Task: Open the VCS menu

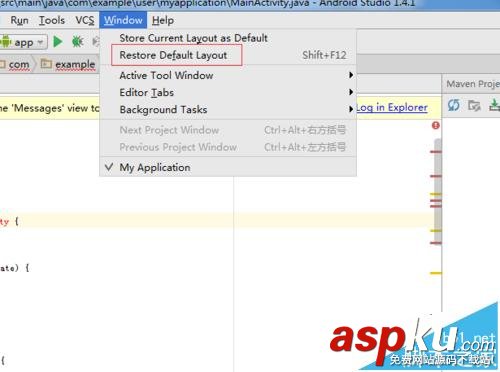Action: click(x=85, y=20)
